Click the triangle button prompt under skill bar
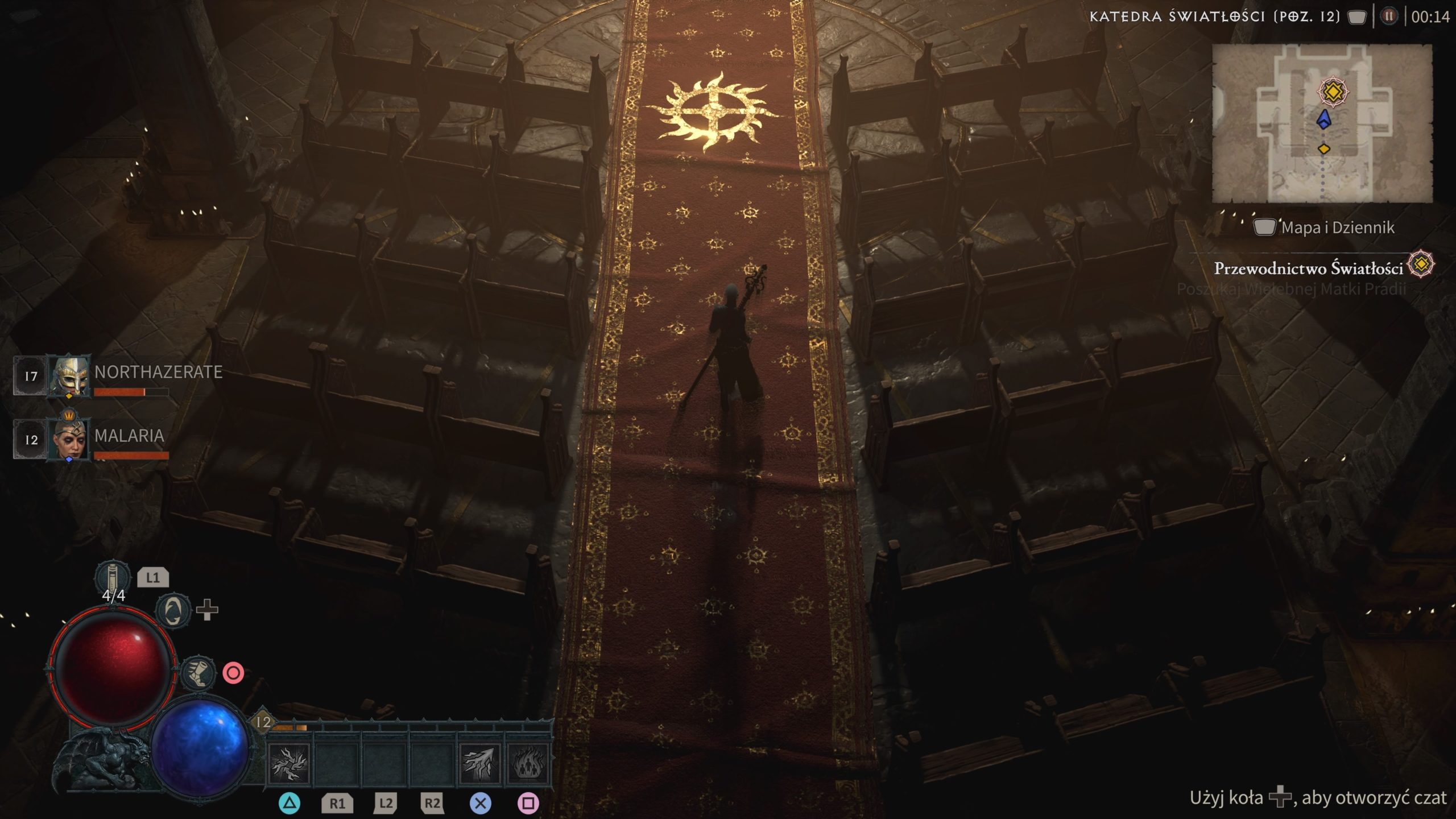This screenshot has height=819, width=1456. 289,803
